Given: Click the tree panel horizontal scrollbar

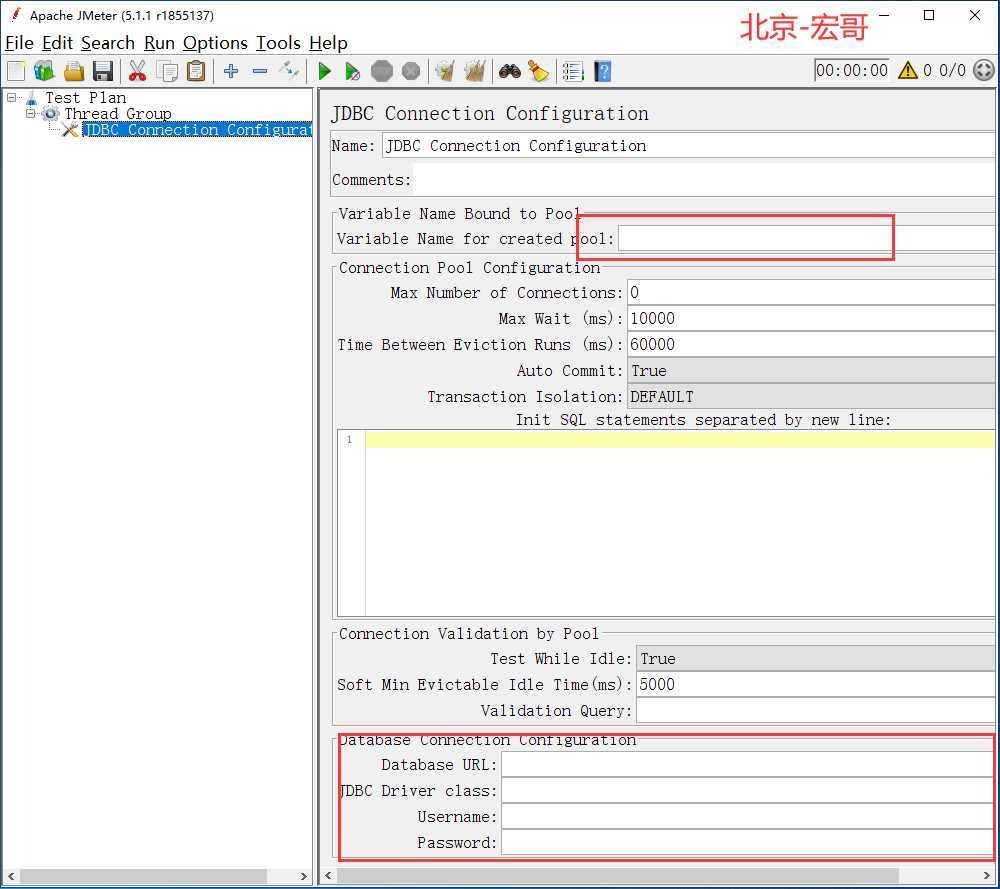Looking at the screenshot, I should coord(143,876).
